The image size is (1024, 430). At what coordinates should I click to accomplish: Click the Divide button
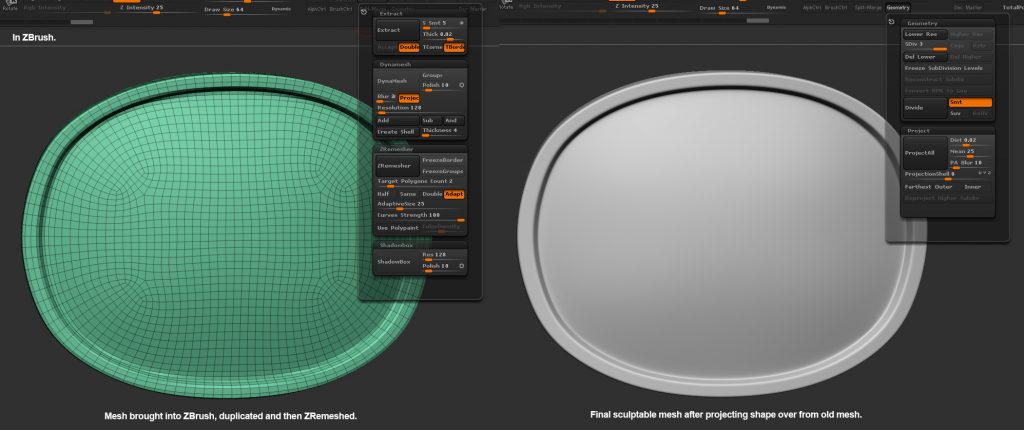click(x=925, y=108)
